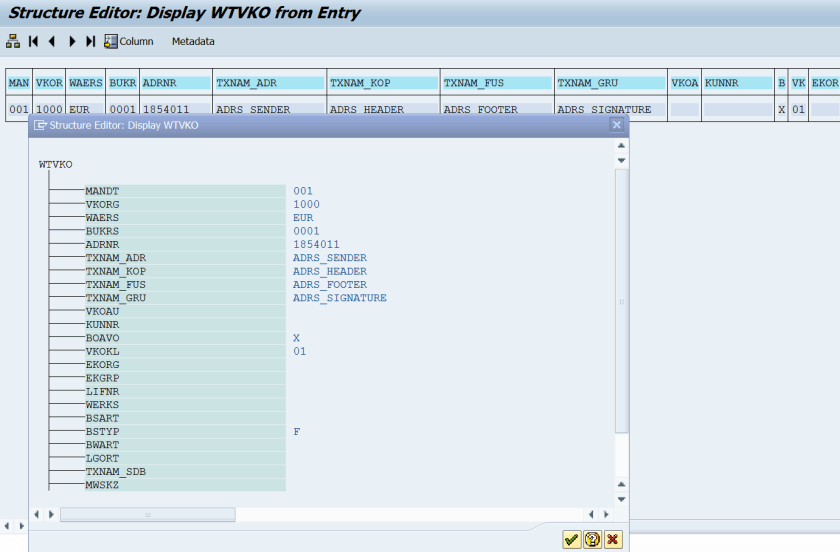840x552 pixels.
Task: Go to the next entry
Action: click(72, 41)
